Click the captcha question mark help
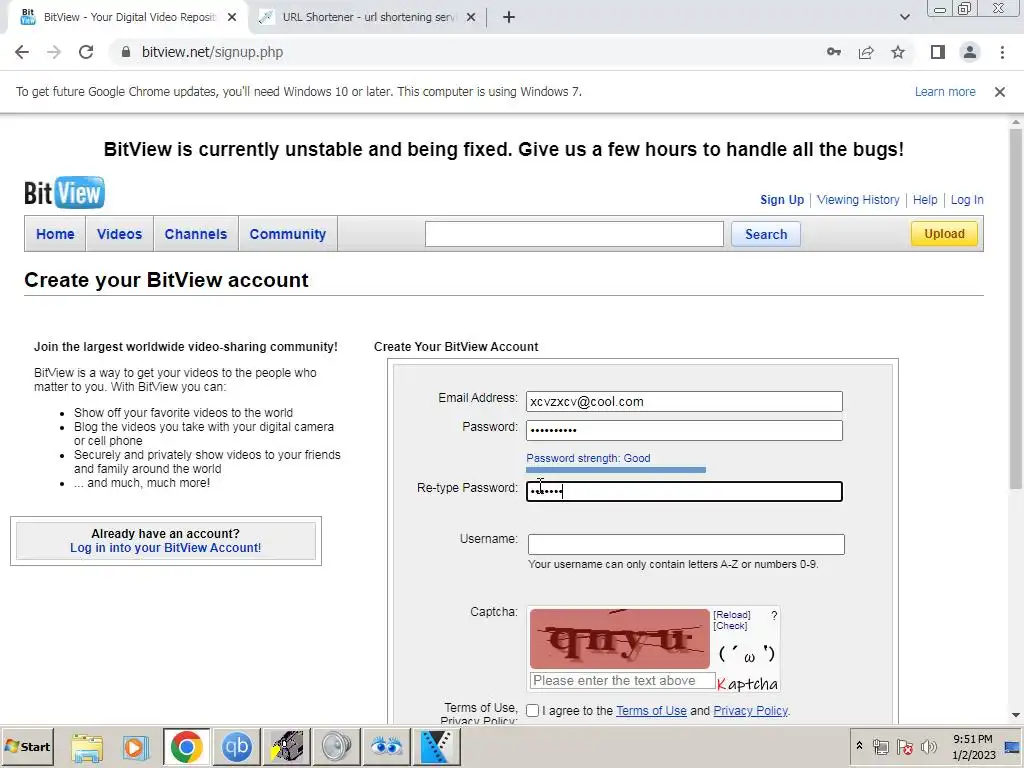The width and height of the screenshot is (1024, 768). point(774,615)
